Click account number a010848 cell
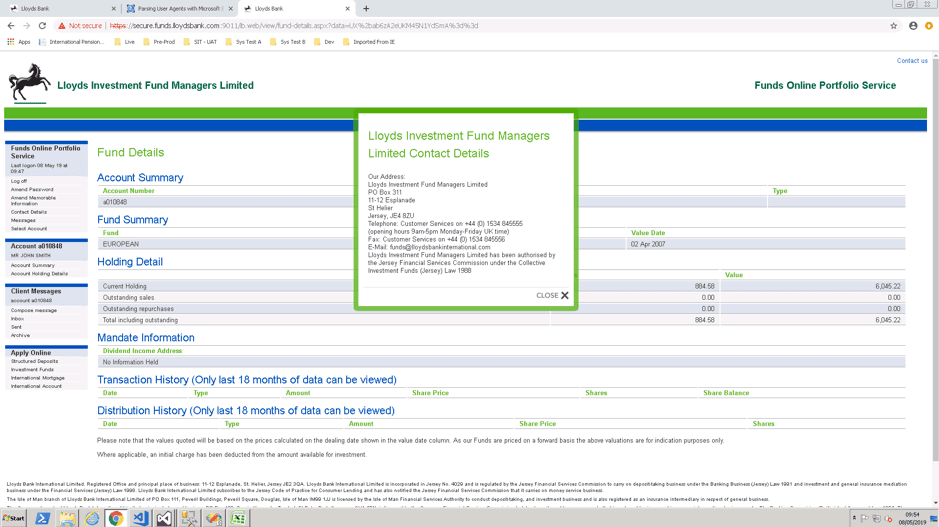Screen dimensions: 939x527 click(x=114, y=202)
